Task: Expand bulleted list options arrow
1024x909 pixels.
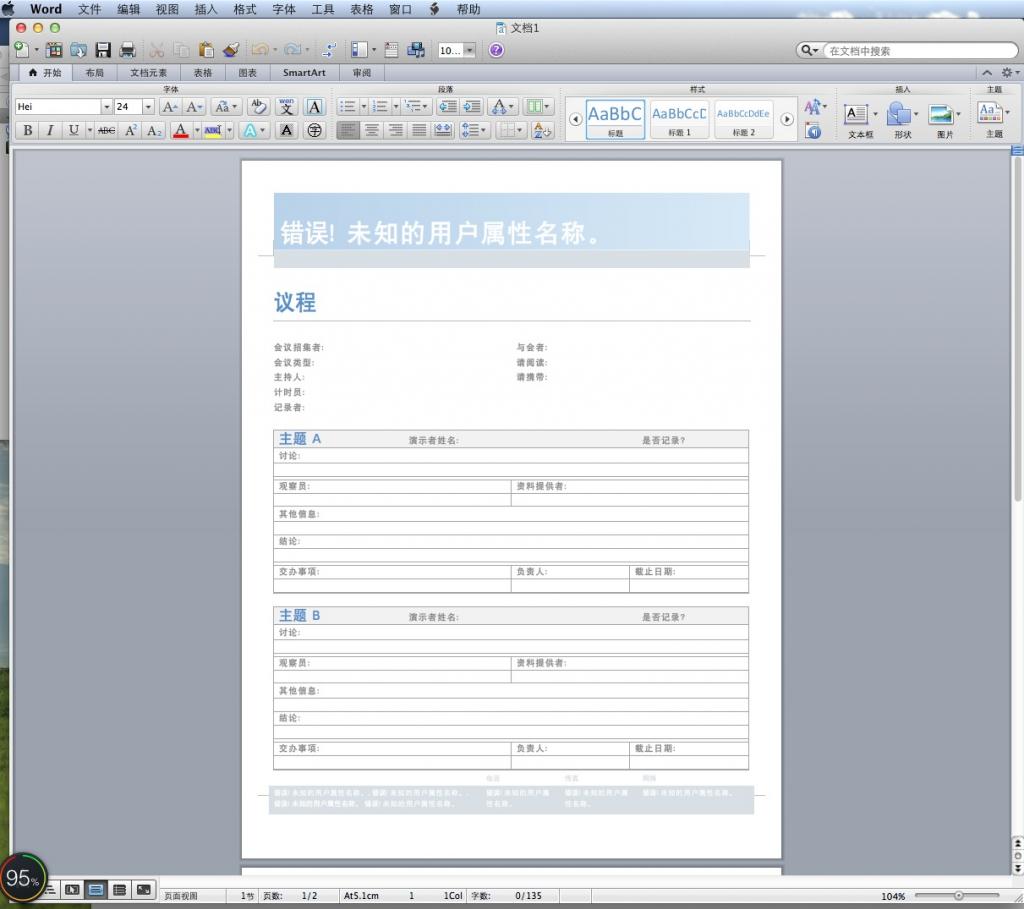Action: click(364, 106)
